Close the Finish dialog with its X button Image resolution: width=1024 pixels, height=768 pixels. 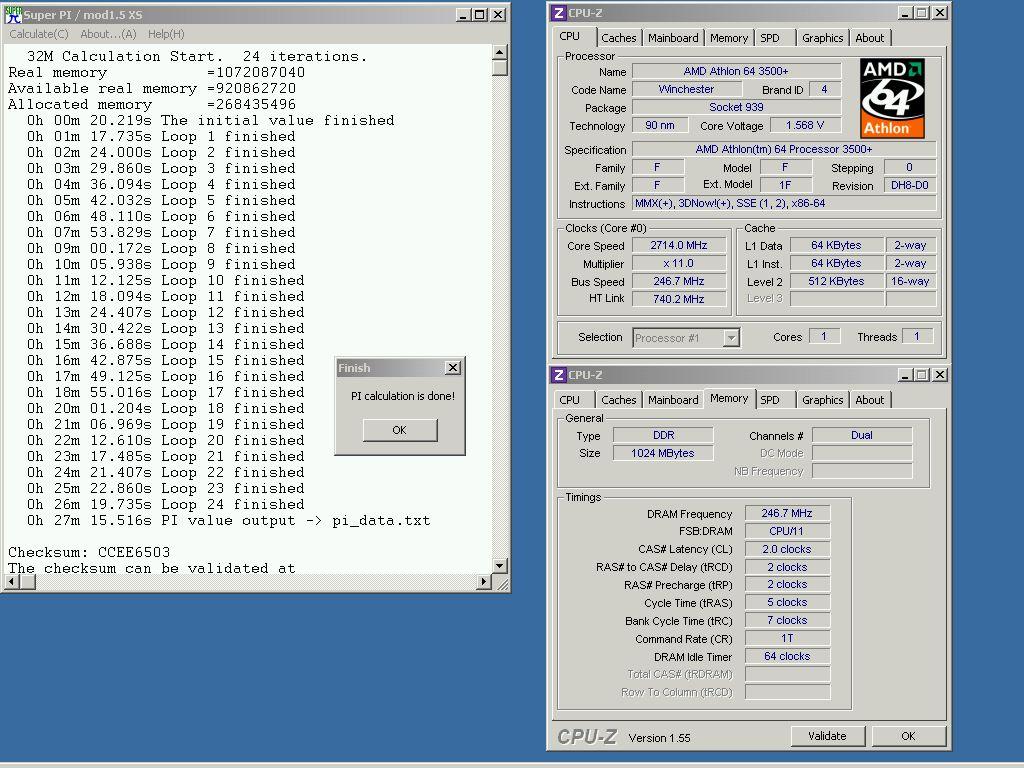coord(453,368)
